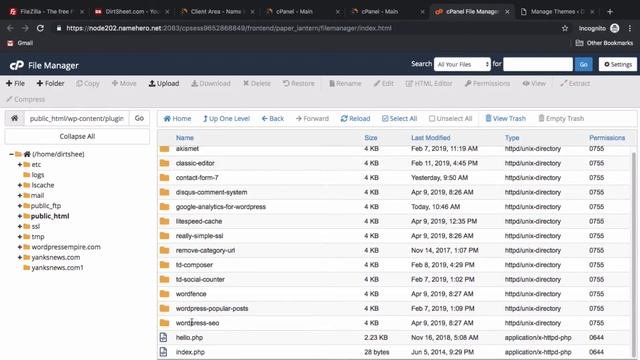Select All files in the listing
Screen dimensions: 640x360
point(399,118)
